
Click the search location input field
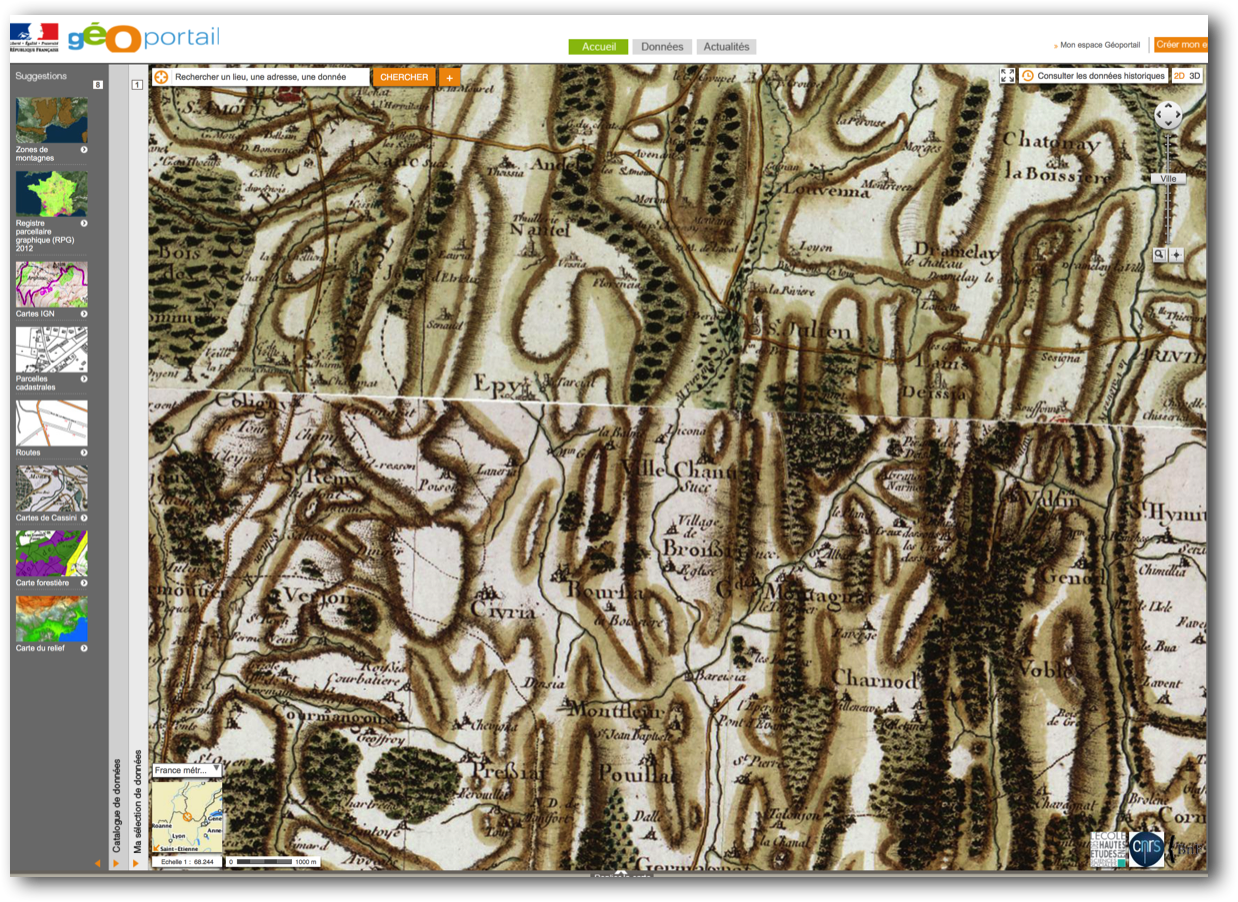270,77
